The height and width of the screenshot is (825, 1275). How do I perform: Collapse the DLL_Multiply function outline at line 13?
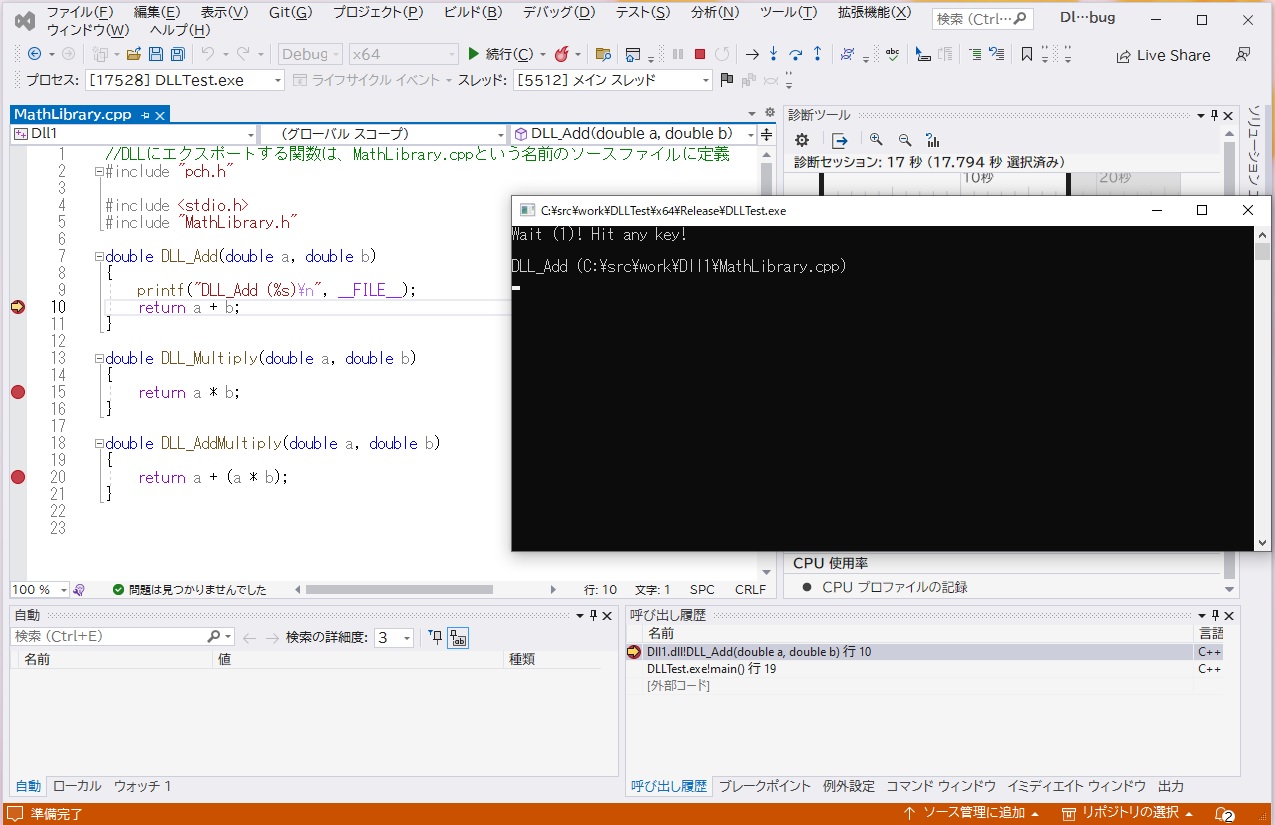pos(98,359)
